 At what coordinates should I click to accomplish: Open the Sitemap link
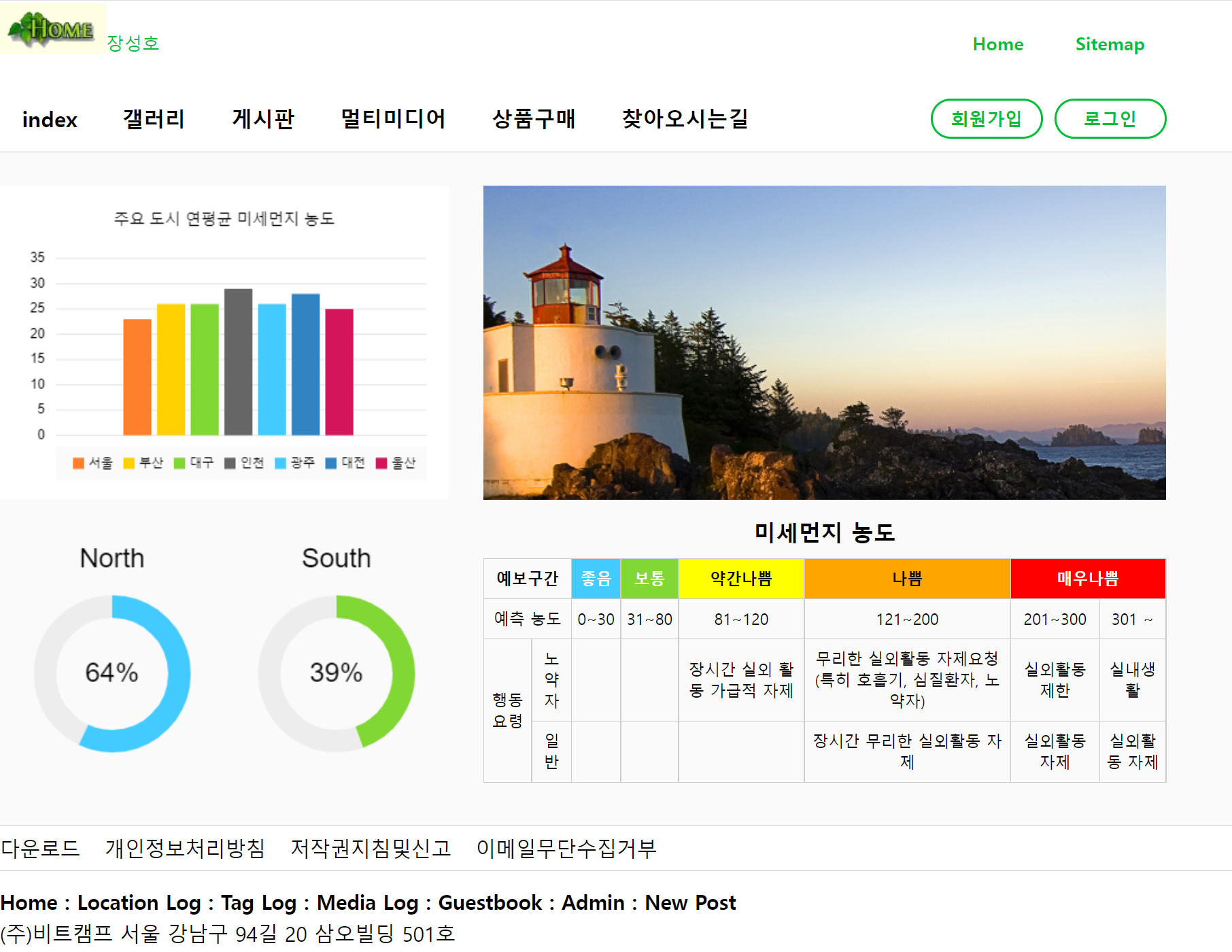tap(1110, 44)
